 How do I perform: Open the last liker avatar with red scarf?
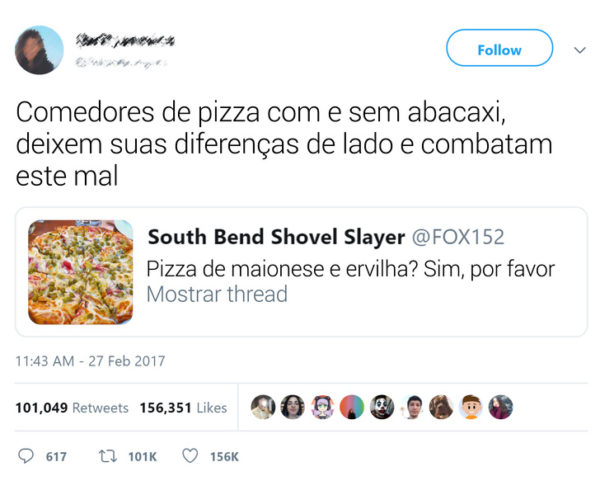point(501,407)
